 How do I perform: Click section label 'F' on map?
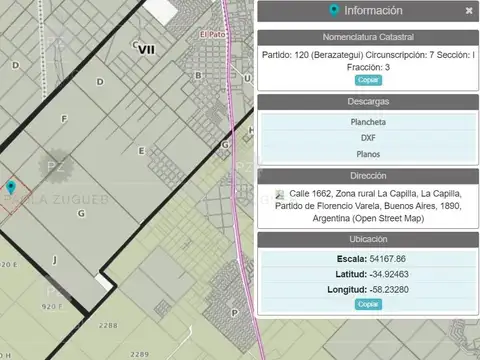64,119
